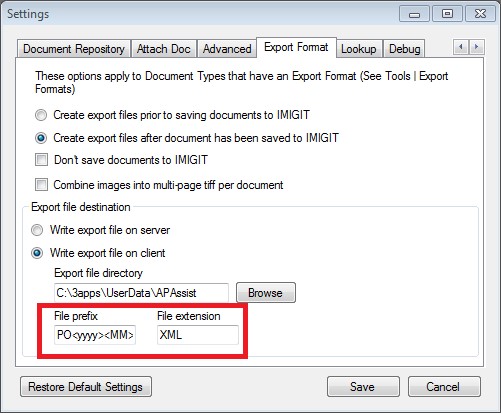Switch to Document Repository tab
501x413 pixels.
[74, 49]
